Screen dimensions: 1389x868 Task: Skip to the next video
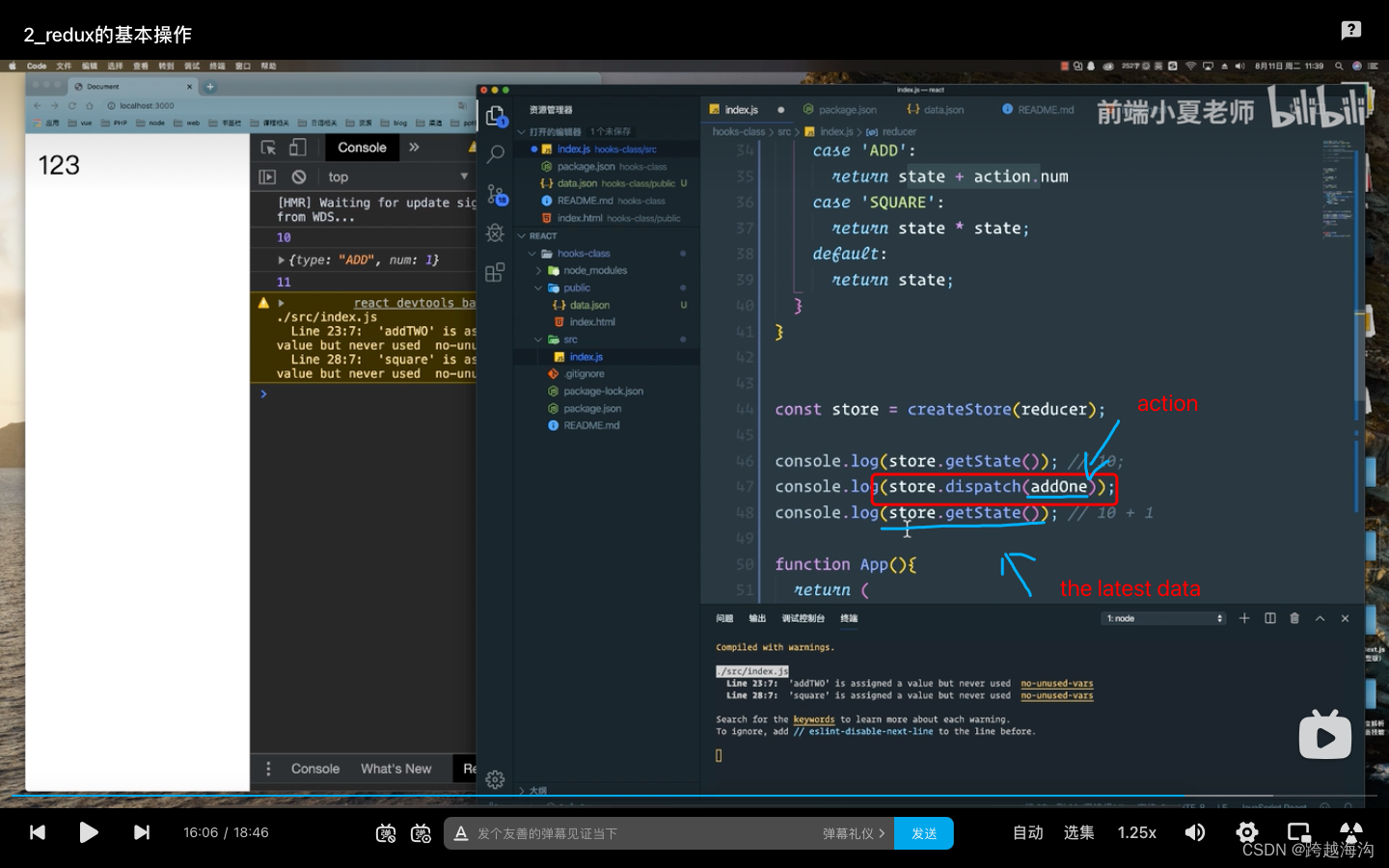(x=142, y=832)
